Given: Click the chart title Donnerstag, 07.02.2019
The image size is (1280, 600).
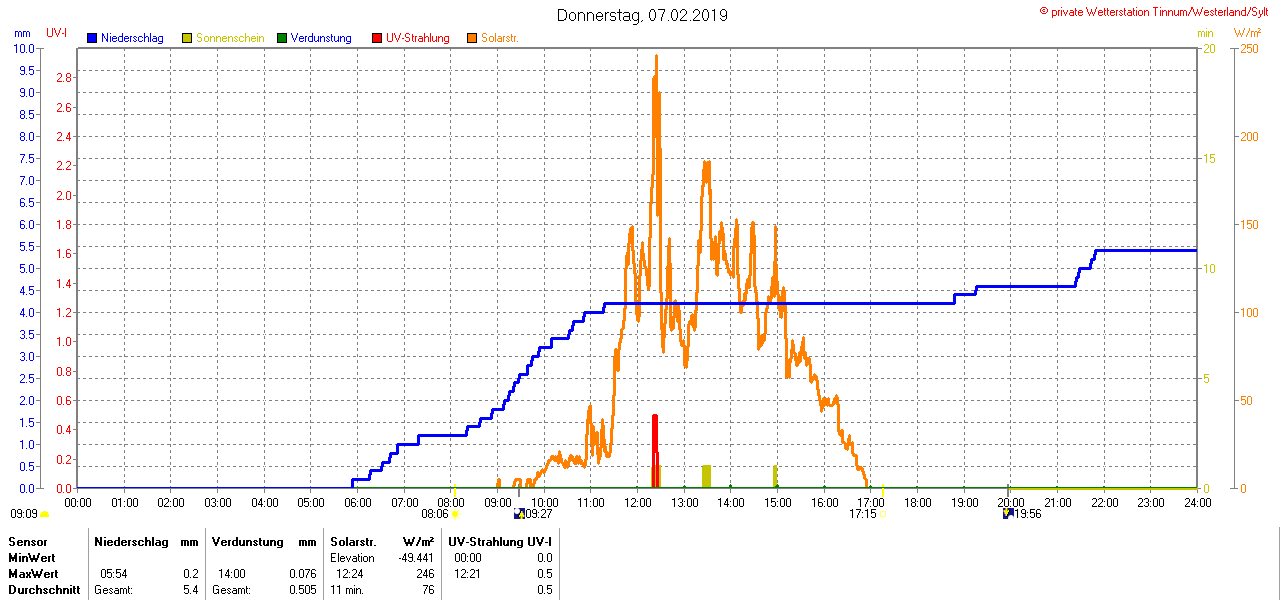Looking at the screenshot, I should [642, 15].
